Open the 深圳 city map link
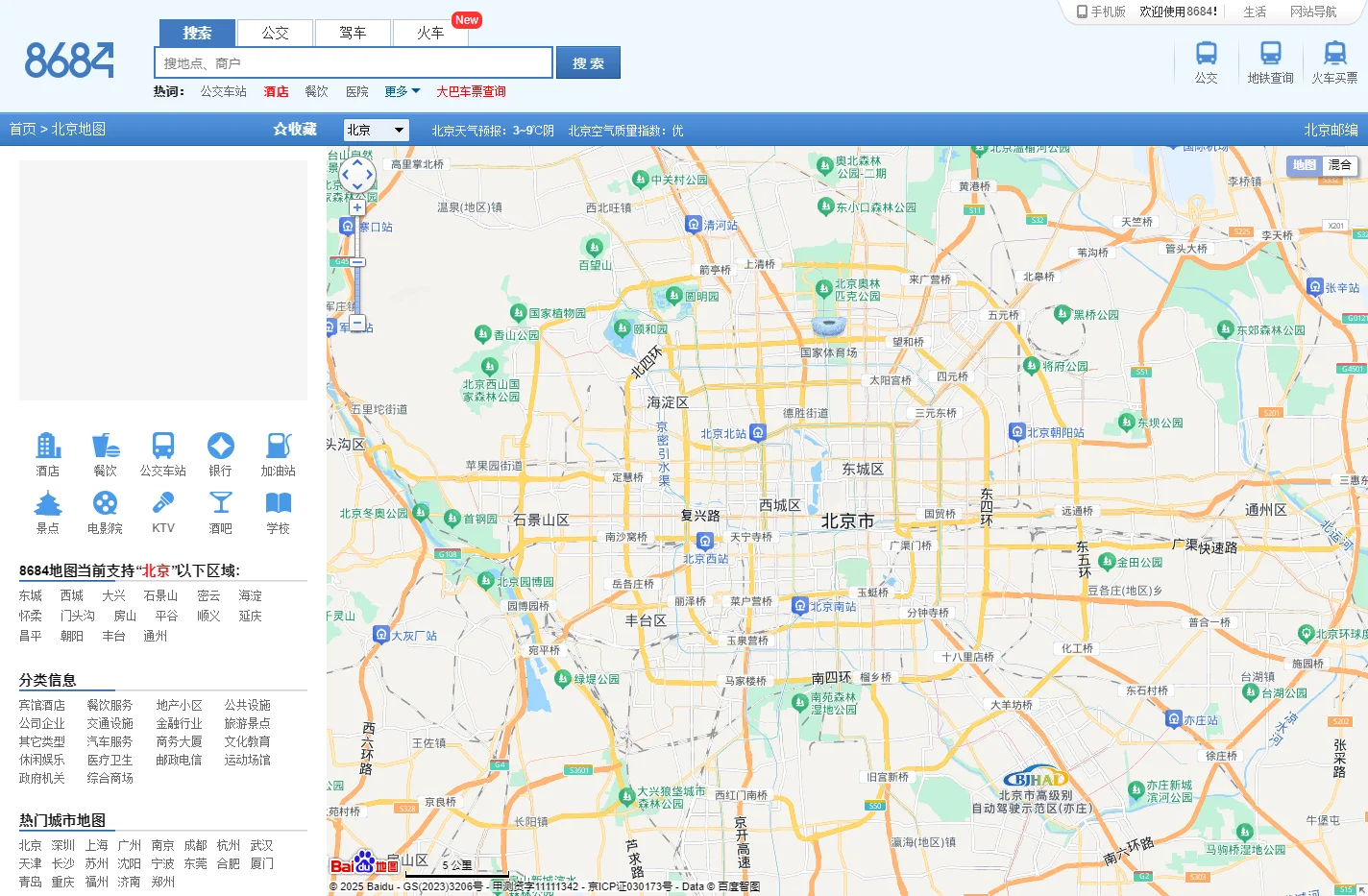Screen dimensions: 1368x896 63,845
